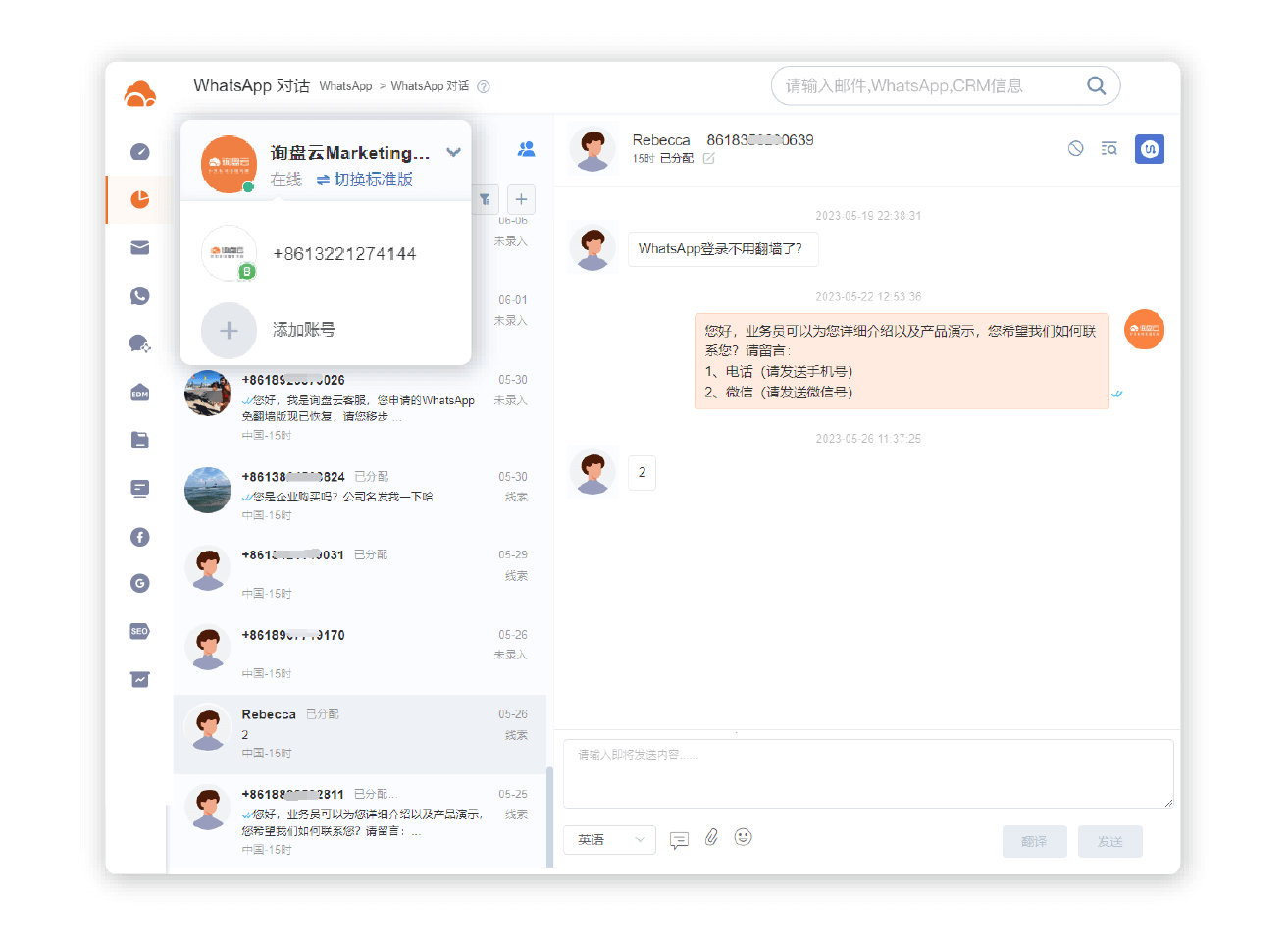
Task: Open the analytics chart sidebar icon
Action: tap(140, 679)
